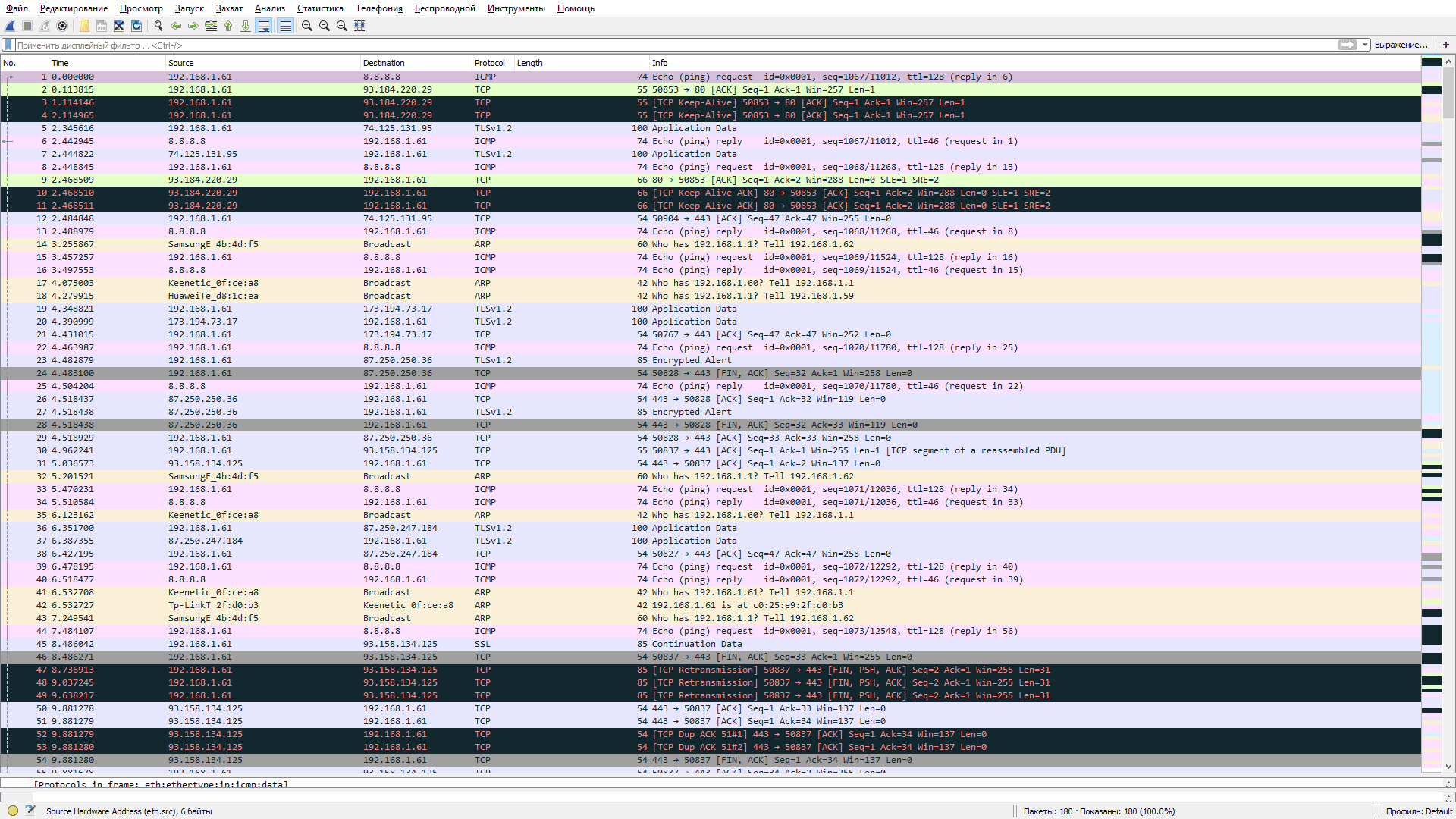Click the Выражение... button
The height and width of the screenshot is (819, 1456).
(x=1401, y=45)
